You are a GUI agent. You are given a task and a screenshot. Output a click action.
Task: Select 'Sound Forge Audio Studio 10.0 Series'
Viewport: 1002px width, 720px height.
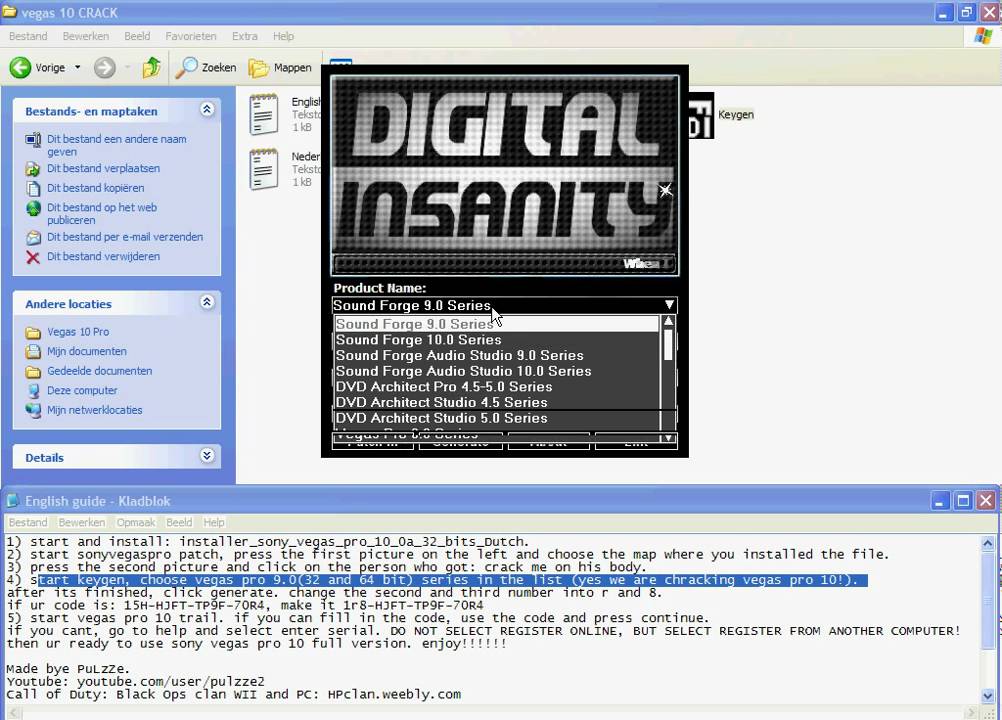tap(497, 371)
